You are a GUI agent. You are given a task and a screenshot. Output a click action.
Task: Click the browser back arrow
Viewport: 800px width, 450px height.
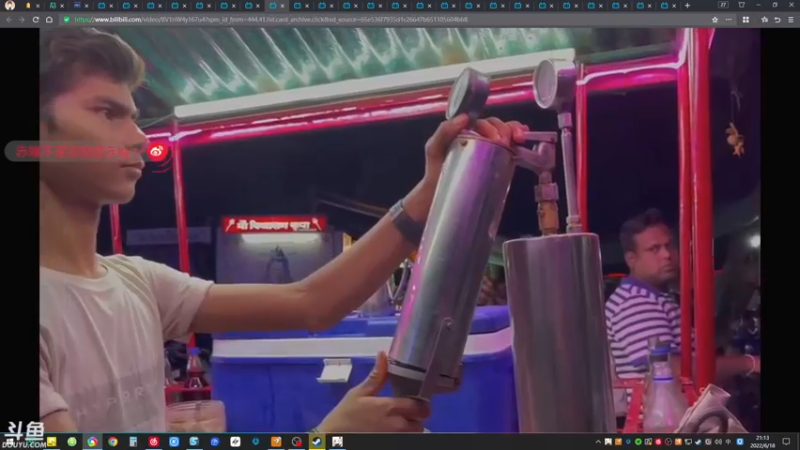(x=9, y=19)
